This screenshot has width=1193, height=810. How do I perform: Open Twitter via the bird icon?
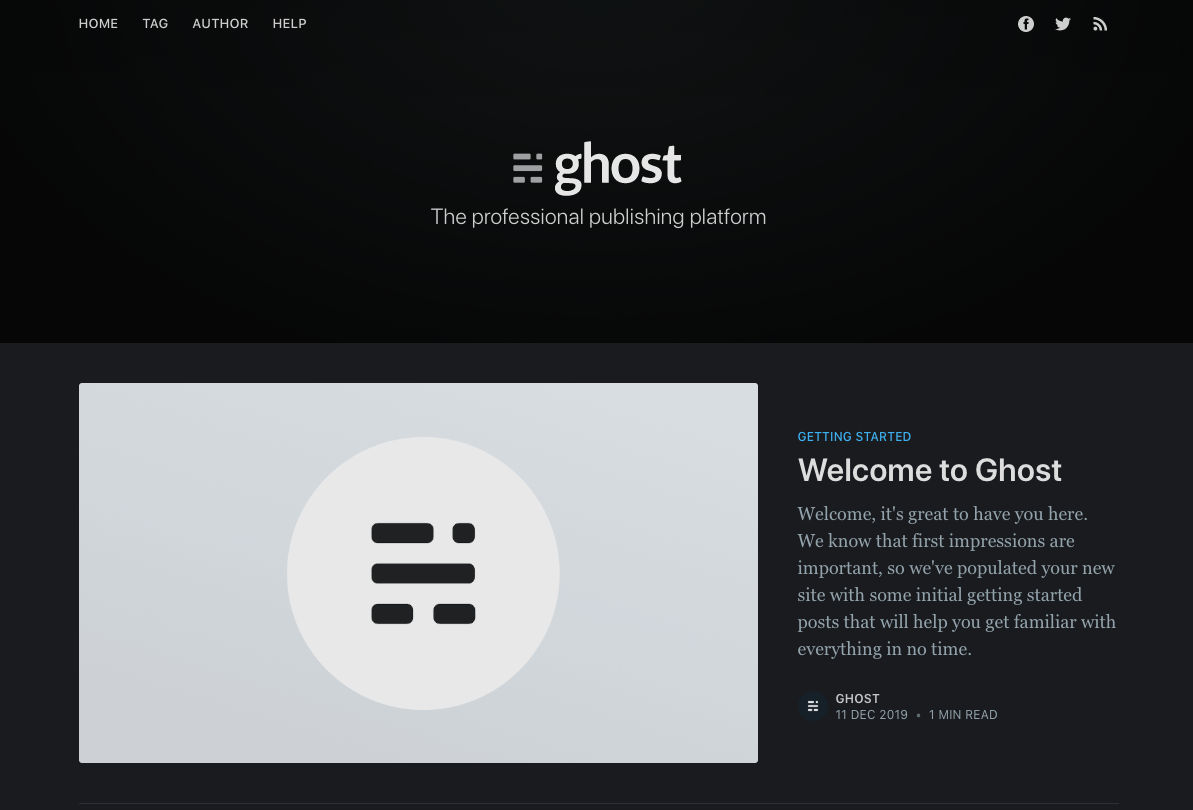coord(1062,23)
